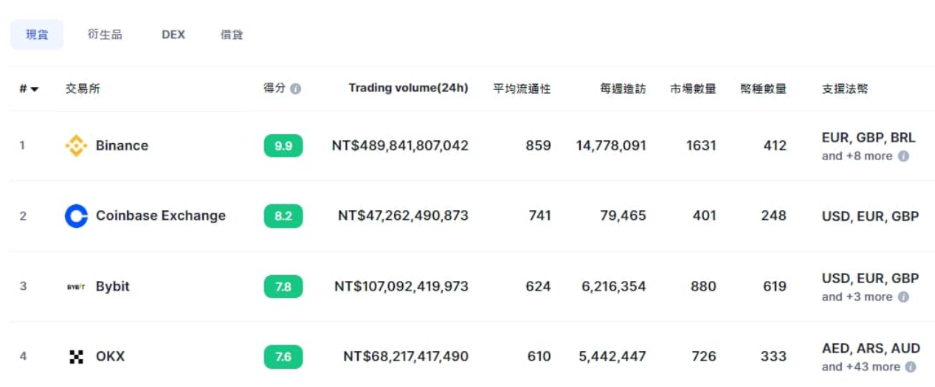Click the info icon next to 得分
935x387 pixels.
[x=296, y=89]
